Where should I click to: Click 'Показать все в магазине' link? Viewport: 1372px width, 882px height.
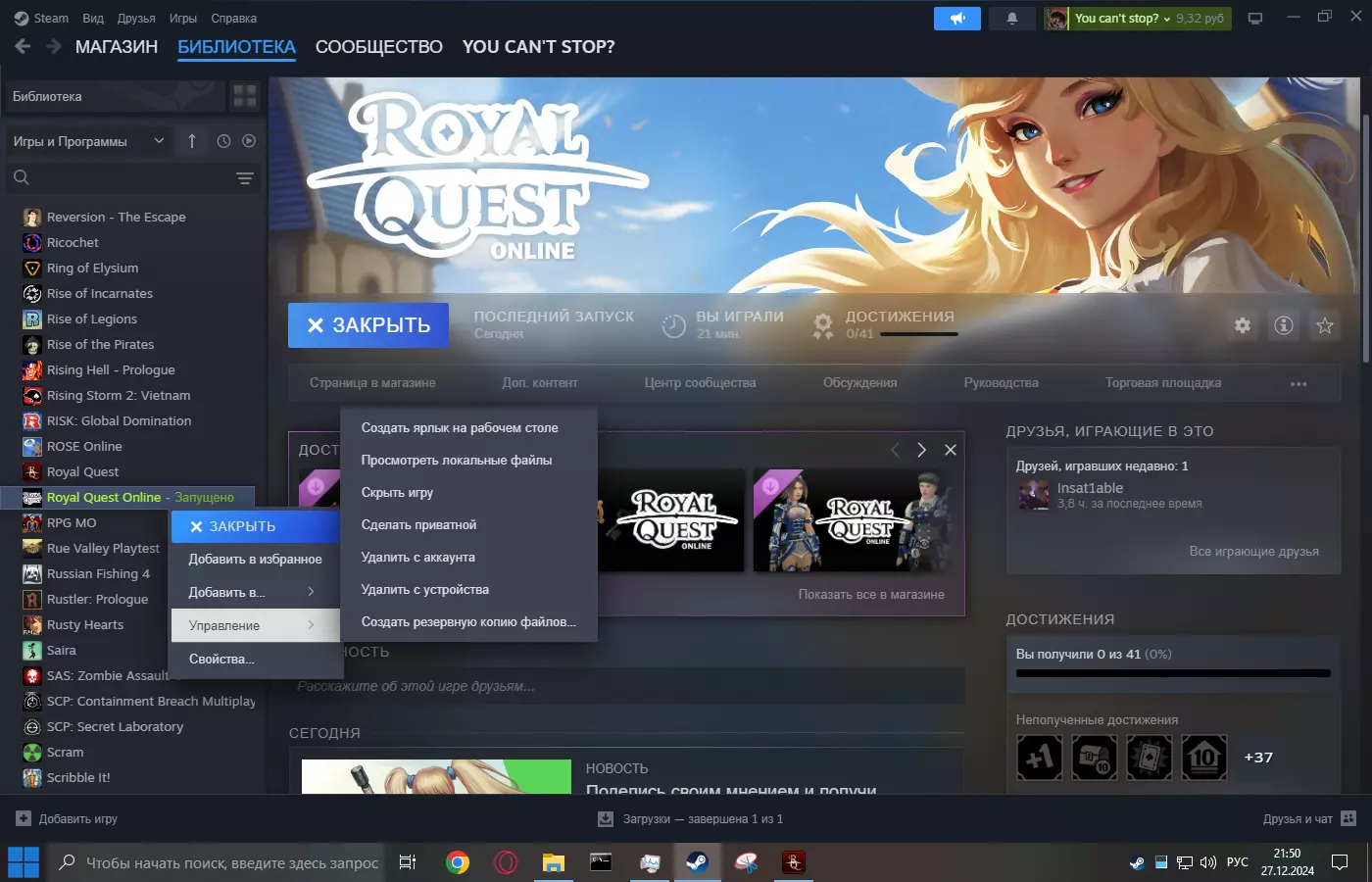[x=871, y=594]
